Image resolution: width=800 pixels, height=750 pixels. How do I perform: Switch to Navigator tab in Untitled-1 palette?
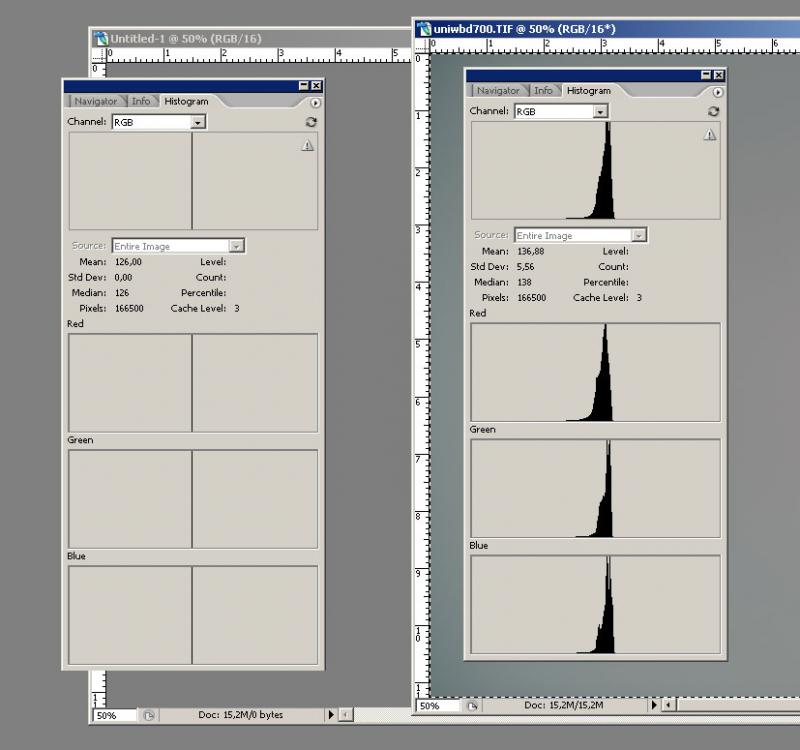coord(95,101)
